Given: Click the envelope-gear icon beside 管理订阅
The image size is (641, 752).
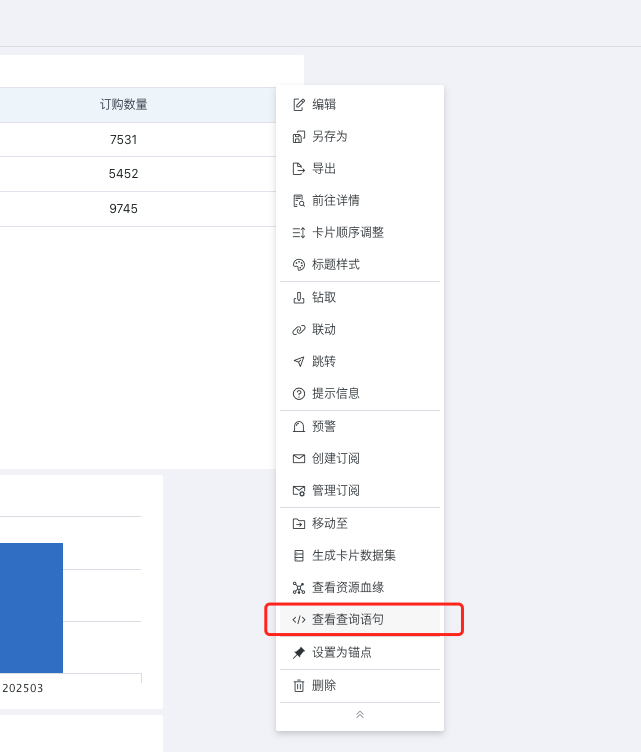Looking at the screenshot, I should 299,491.
